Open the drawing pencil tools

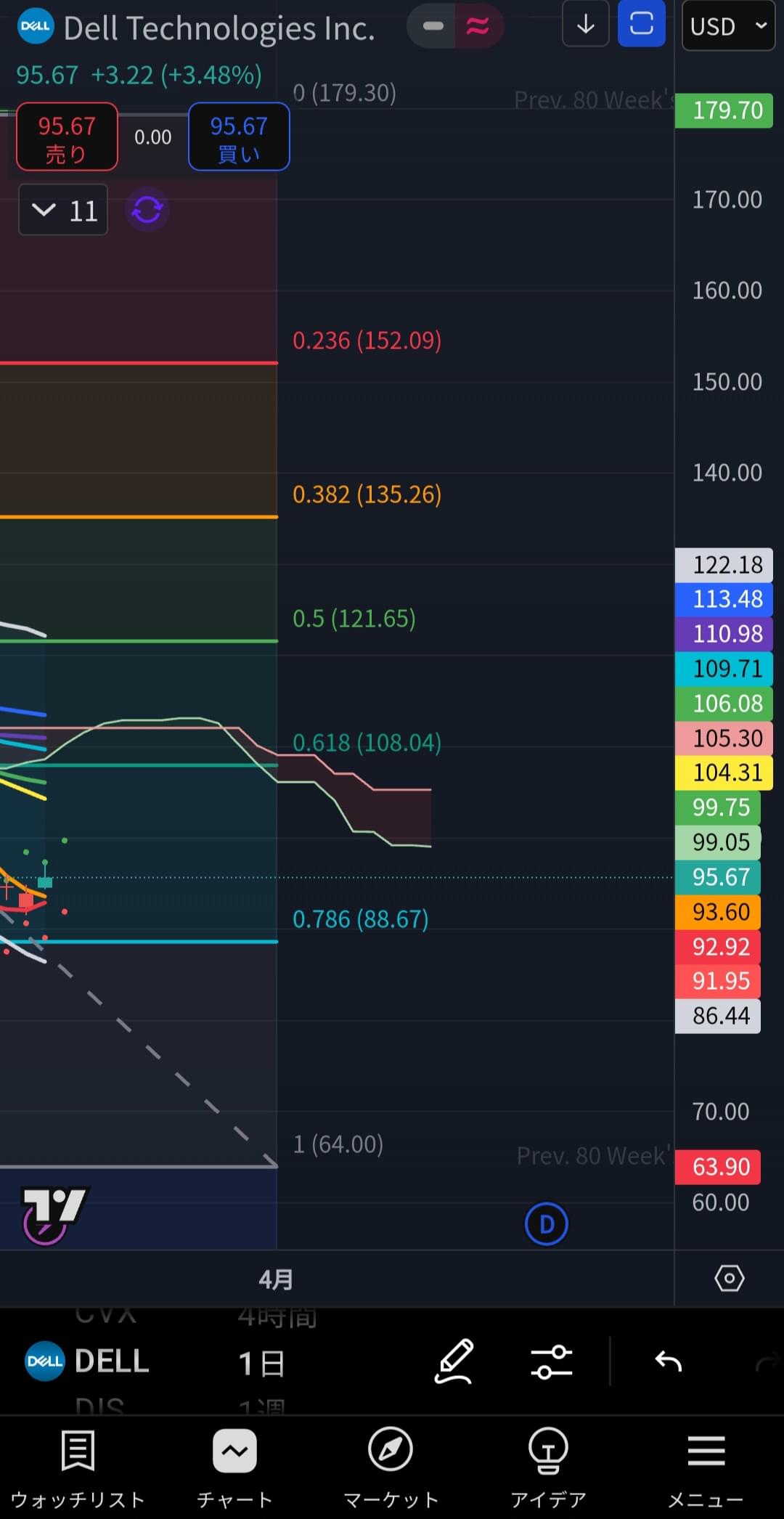454,1361
